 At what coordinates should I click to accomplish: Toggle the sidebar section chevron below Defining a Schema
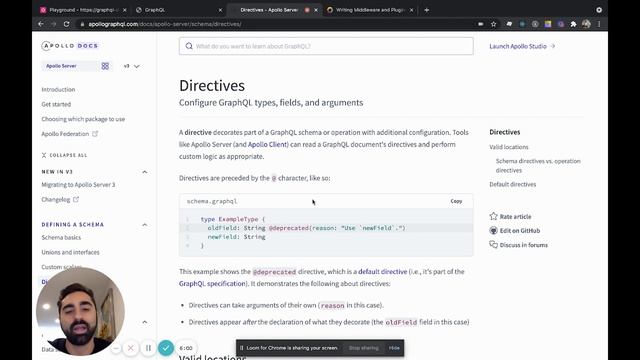[144, 322]
